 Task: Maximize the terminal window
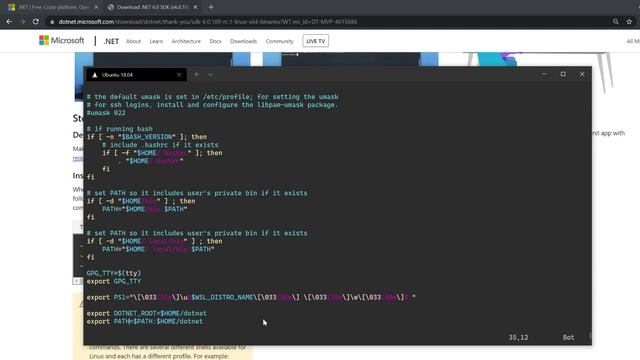pyautogui.click(x=563, y=74)
